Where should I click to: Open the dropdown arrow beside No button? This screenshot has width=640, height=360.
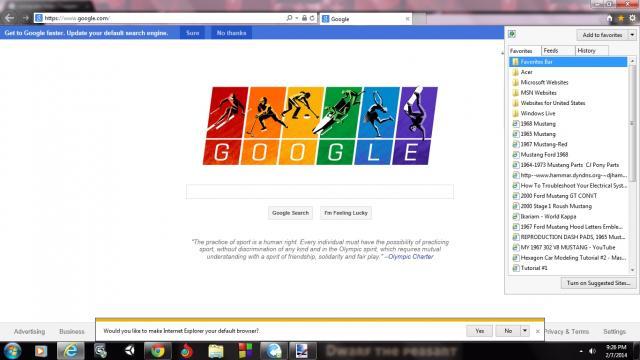[525, 331]
